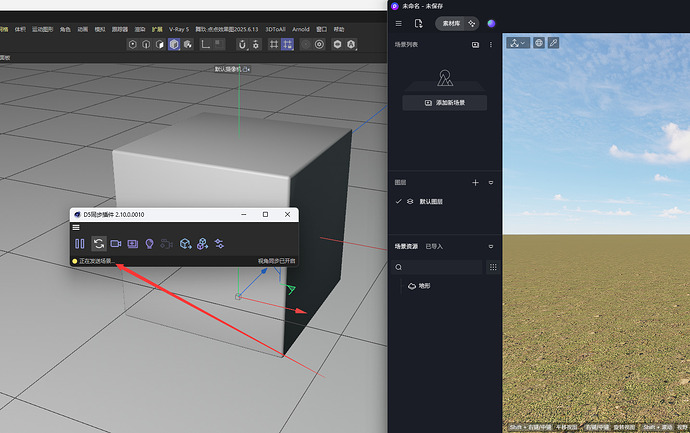Switch to the 已导入 tab
Viewport: 690px width, 433px height.
coord(435,246)
